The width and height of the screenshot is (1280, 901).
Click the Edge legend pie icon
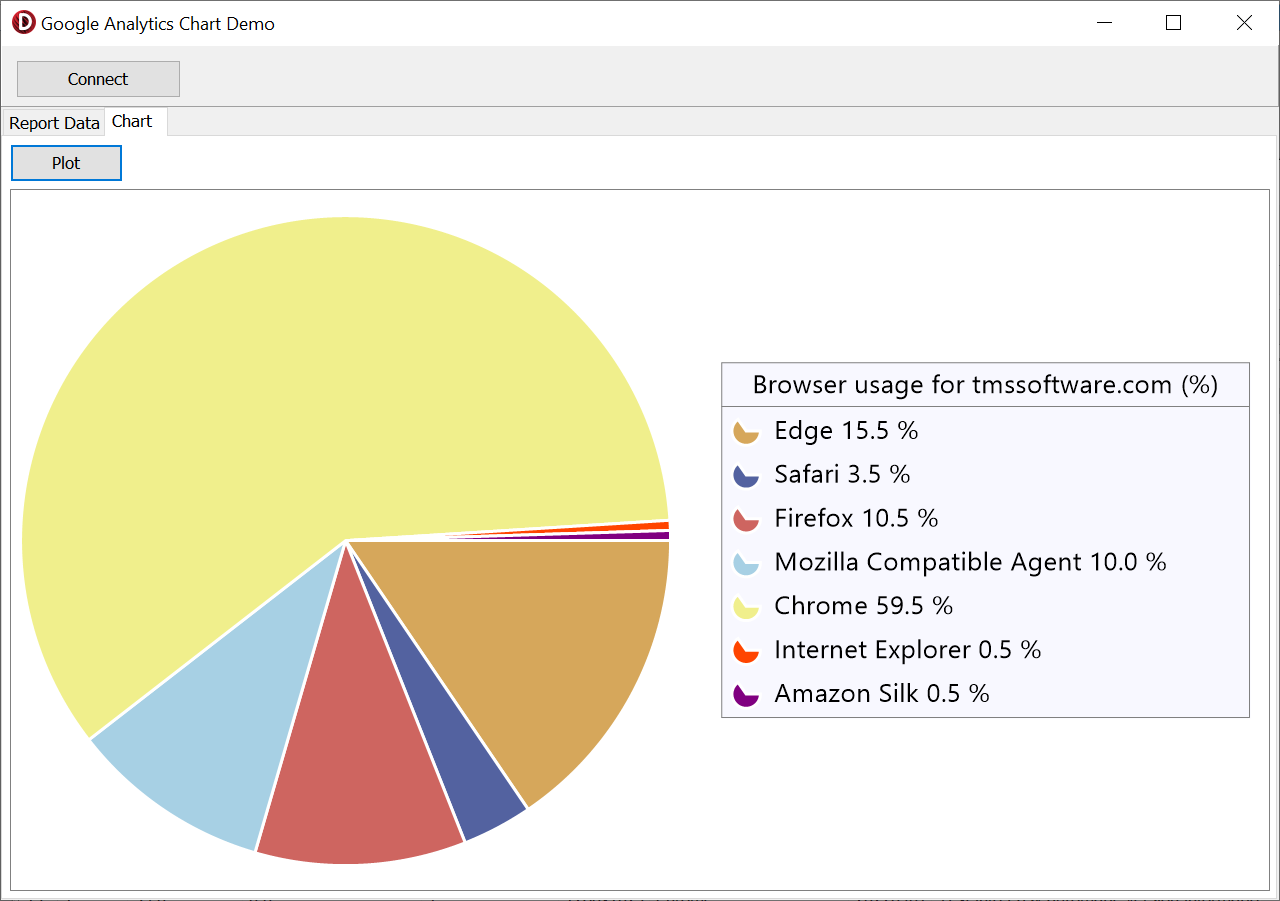(747, 431)
